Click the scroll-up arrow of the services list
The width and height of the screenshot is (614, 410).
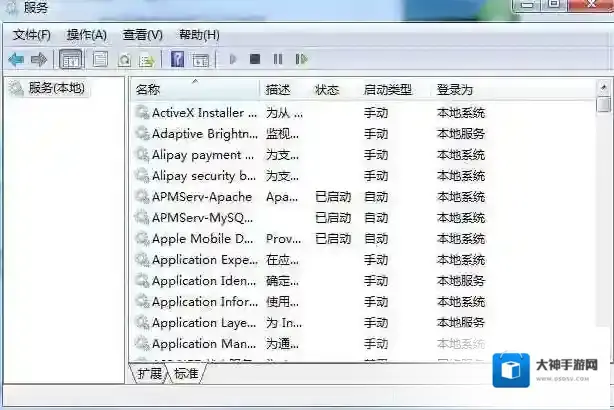(x=603, y=87)
